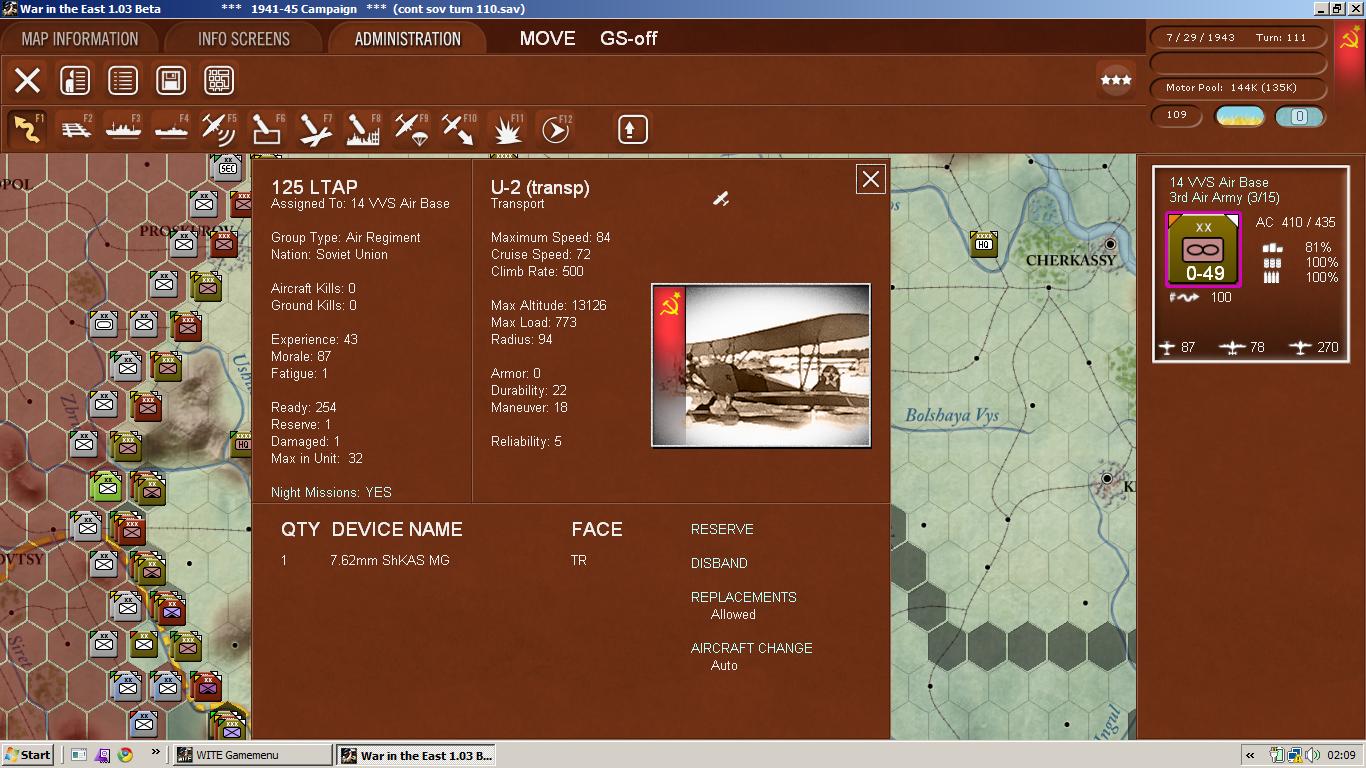The width and height of the screenshot is (1366, 768).
Task: Open the Info Screens tab
Action: tap(244, 39)
